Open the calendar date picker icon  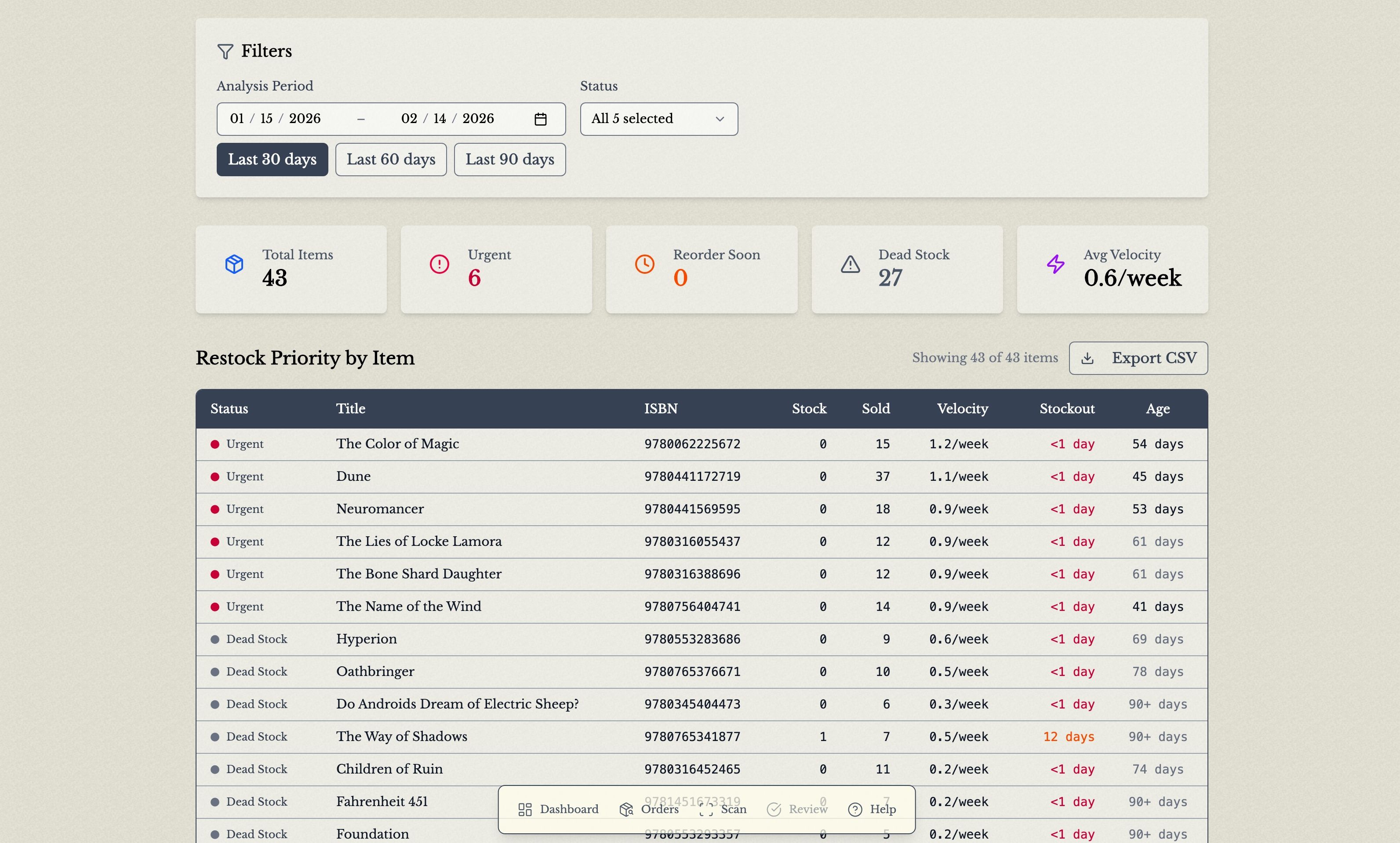tap(540, 119)
